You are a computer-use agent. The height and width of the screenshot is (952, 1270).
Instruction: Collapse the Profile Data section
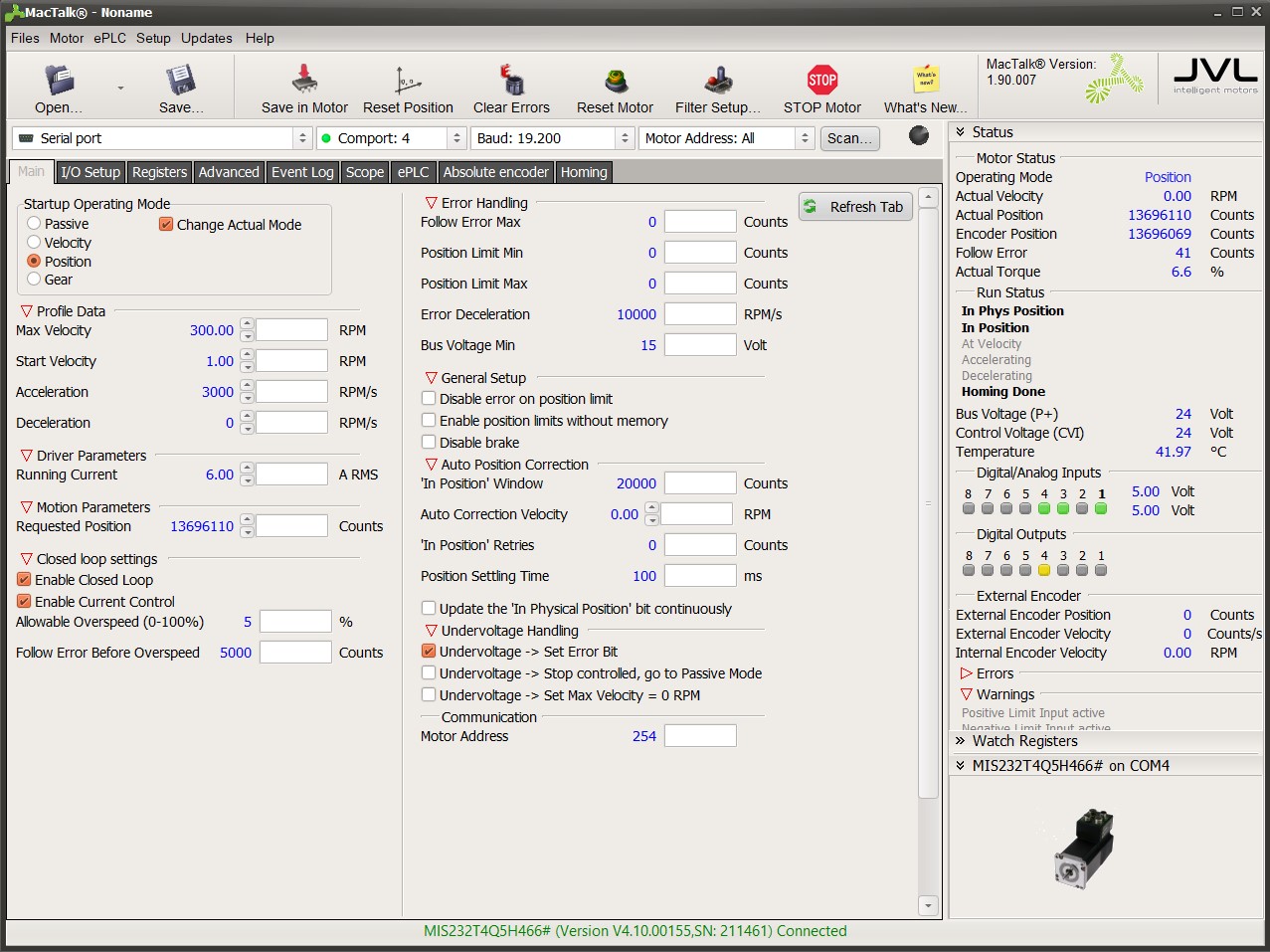coord(27,311)
